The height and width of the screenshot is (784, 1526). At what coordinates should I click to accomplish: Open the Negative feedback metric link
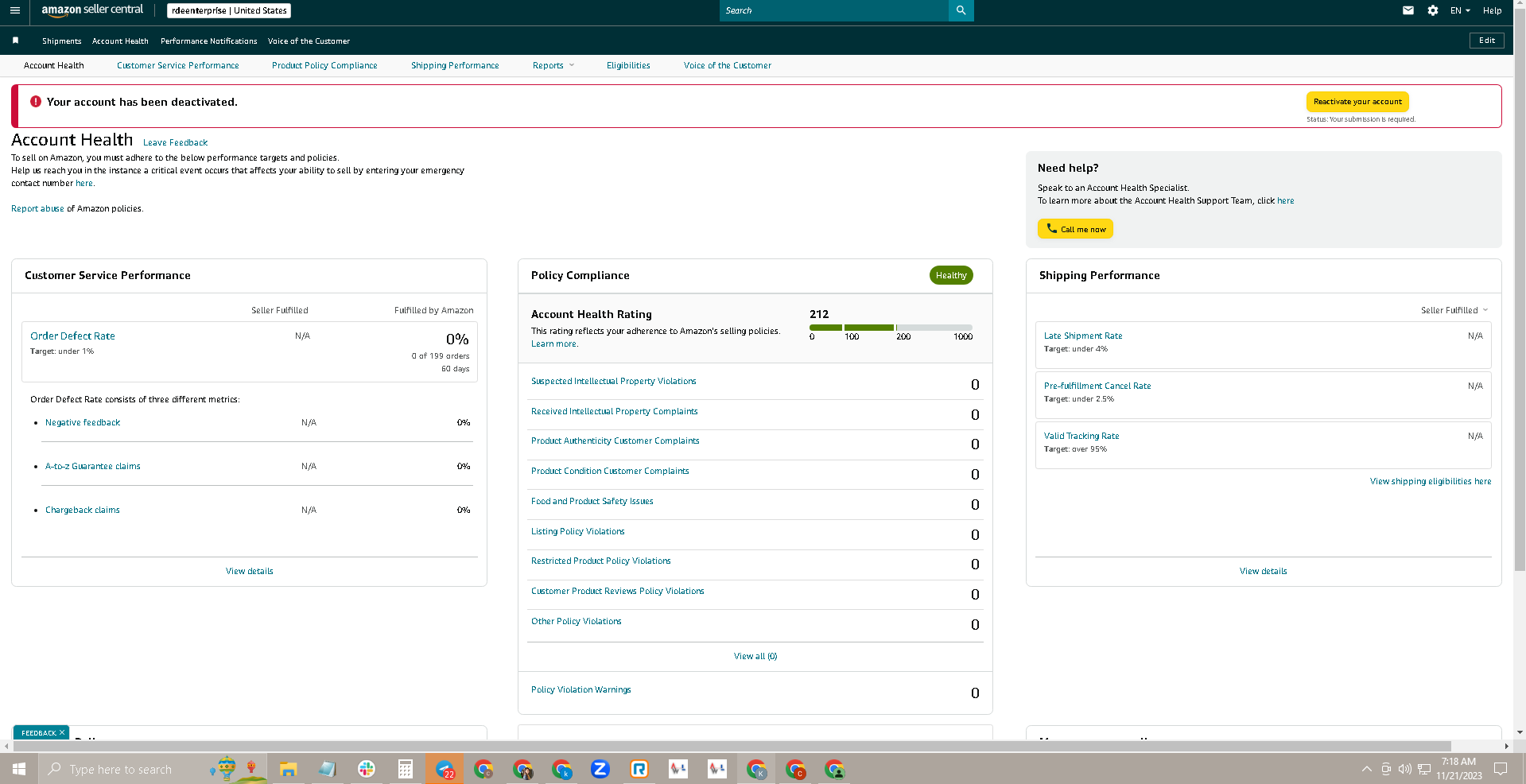83,422
